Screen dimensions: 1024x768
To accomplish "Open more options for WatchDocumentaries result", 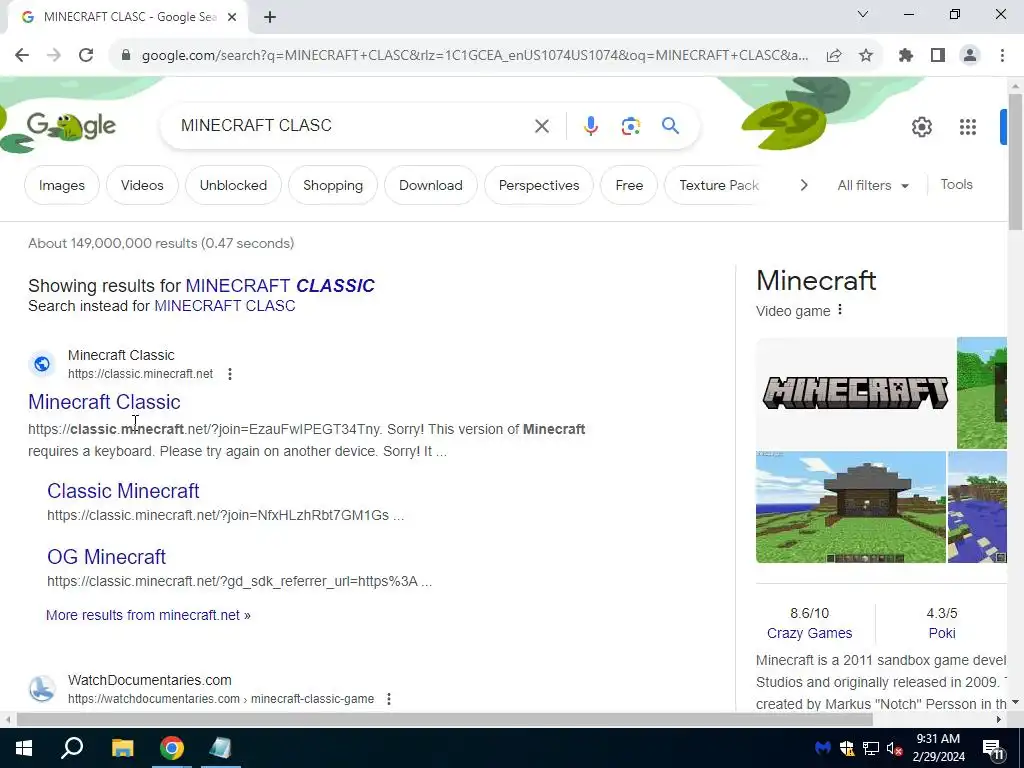I will pyautogui.click(x=389, y=699).
